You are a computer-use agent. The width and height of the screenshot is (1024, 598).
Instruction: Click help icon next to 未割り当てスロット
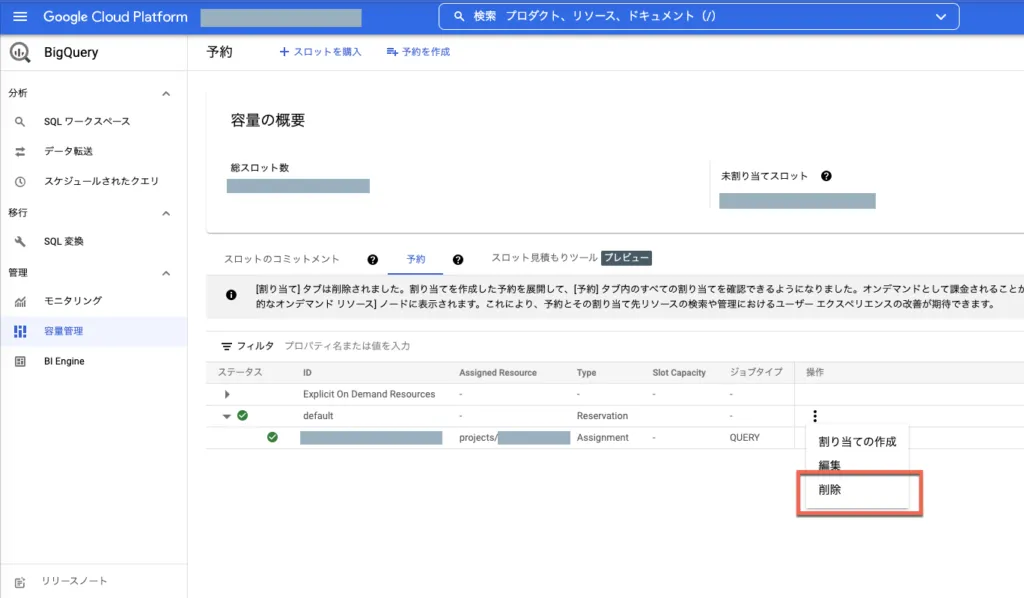(826, 176)
